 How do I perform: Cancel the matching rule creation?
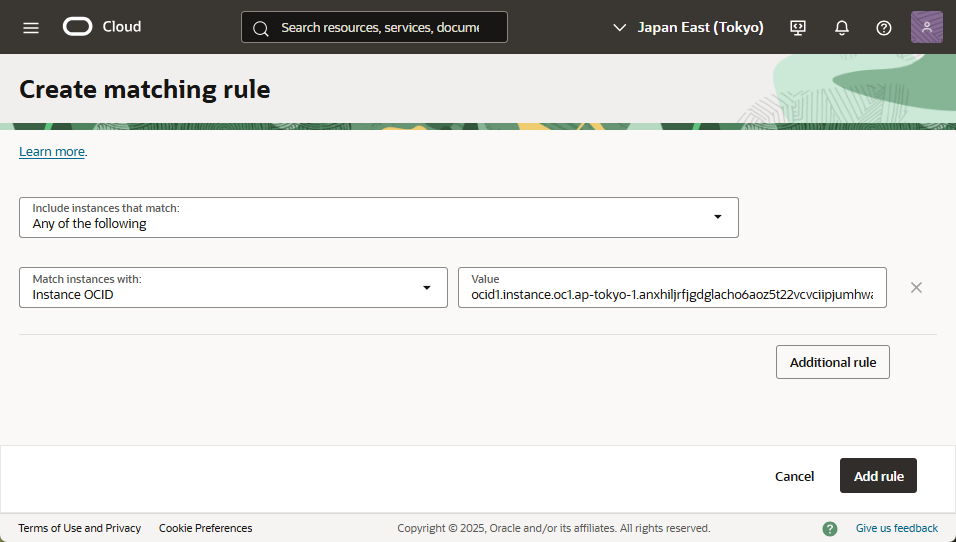pos(794,476)
